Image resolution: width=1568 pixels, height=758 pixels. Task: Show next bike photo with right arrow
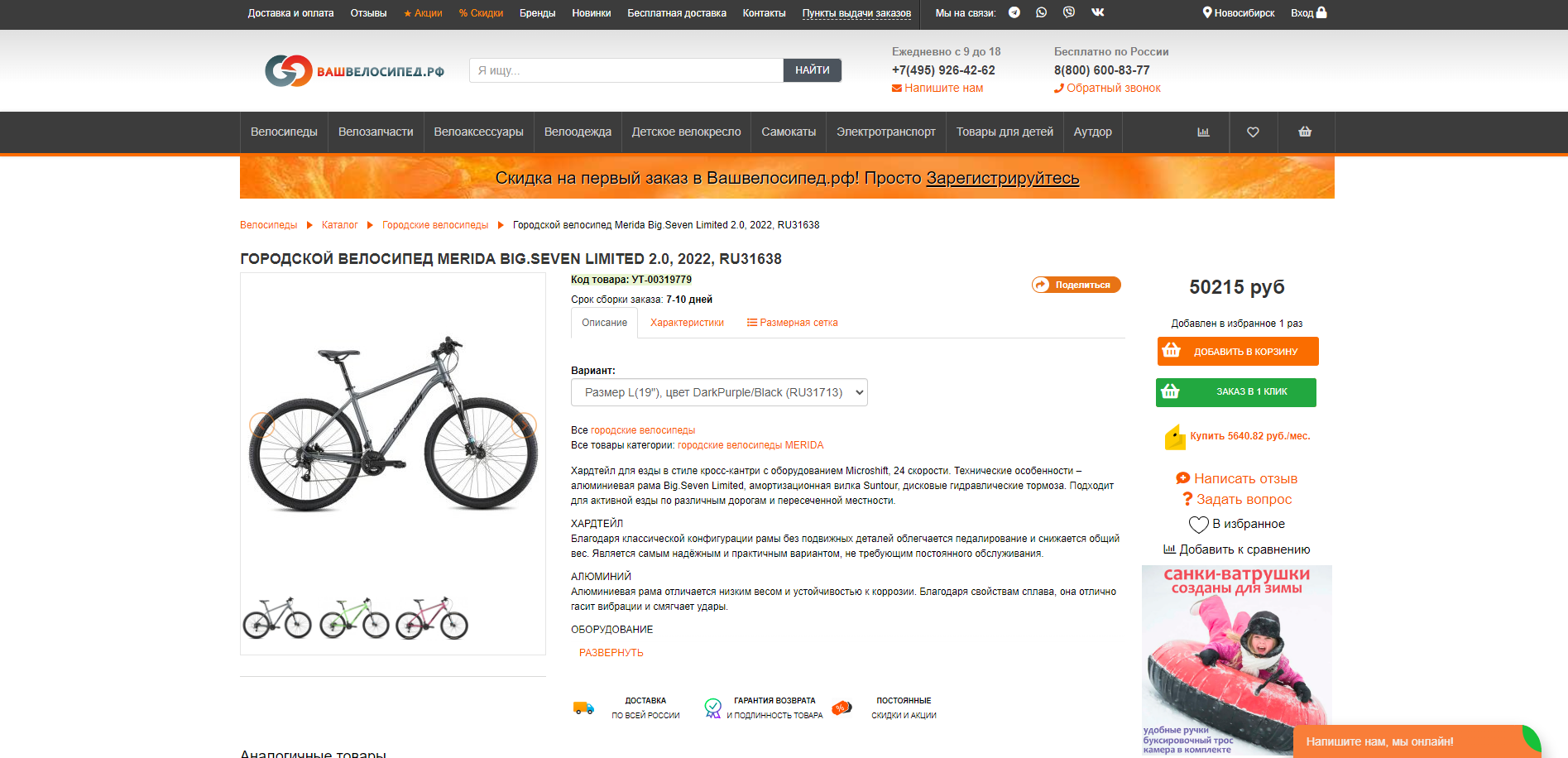524,425
